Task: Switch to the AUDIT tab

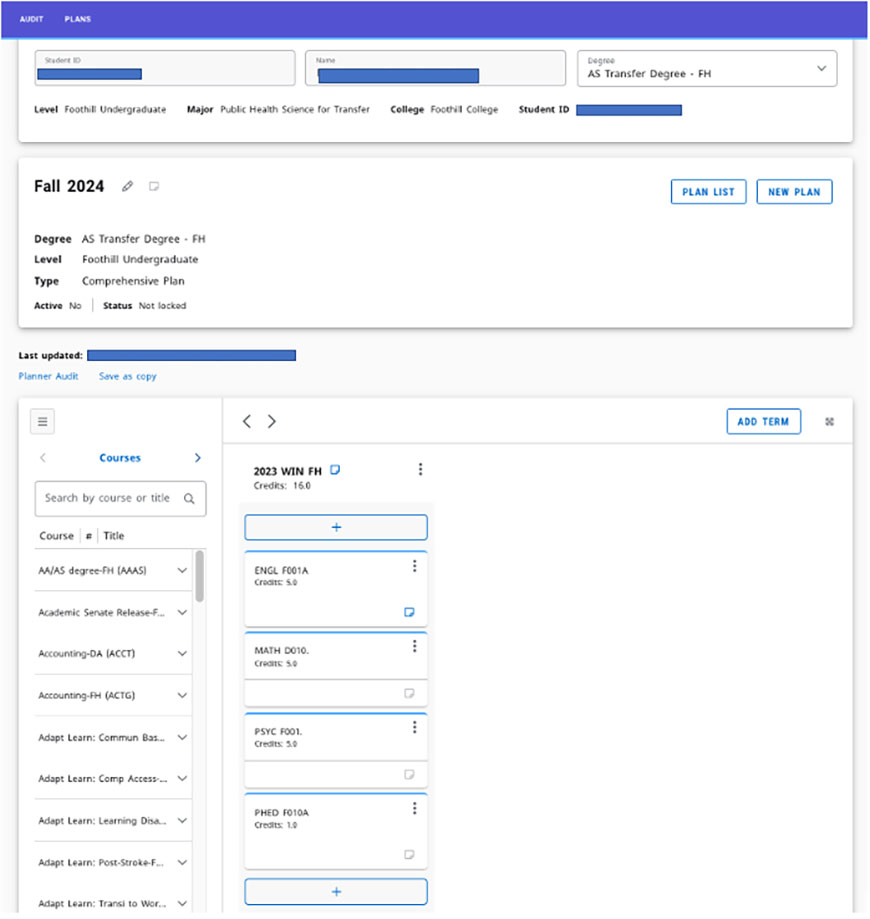Action: coord(31,18)
